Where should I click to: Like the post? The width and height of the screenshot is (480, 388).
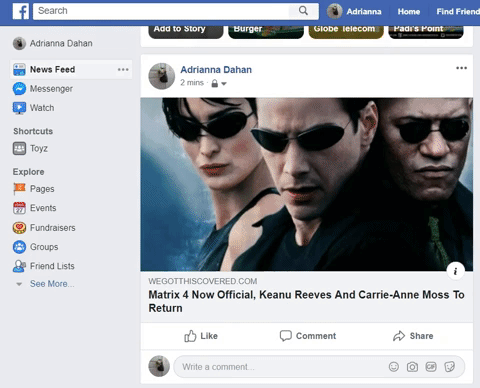(201, 336)
